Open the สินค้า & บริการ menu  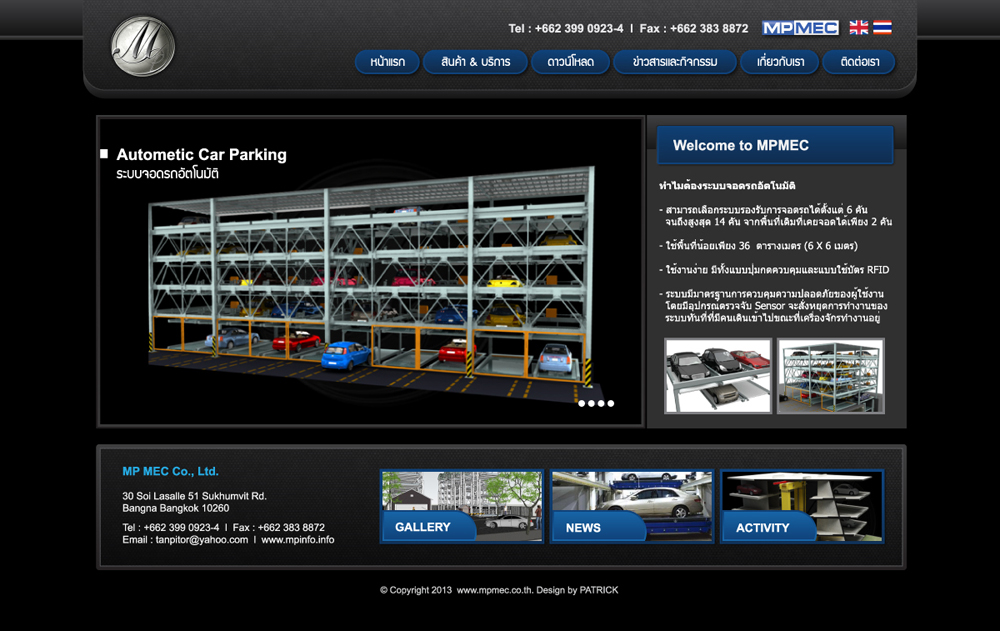(475, 62)
